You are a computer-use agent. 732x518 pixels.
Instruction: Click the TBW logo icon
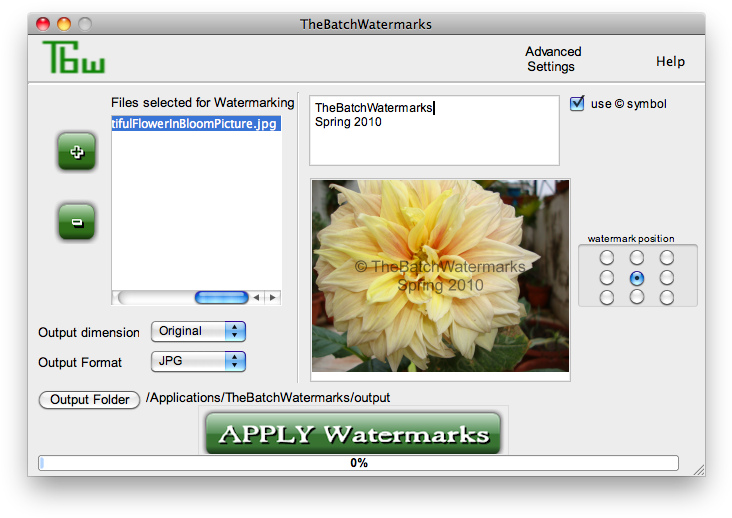[74, 57]
